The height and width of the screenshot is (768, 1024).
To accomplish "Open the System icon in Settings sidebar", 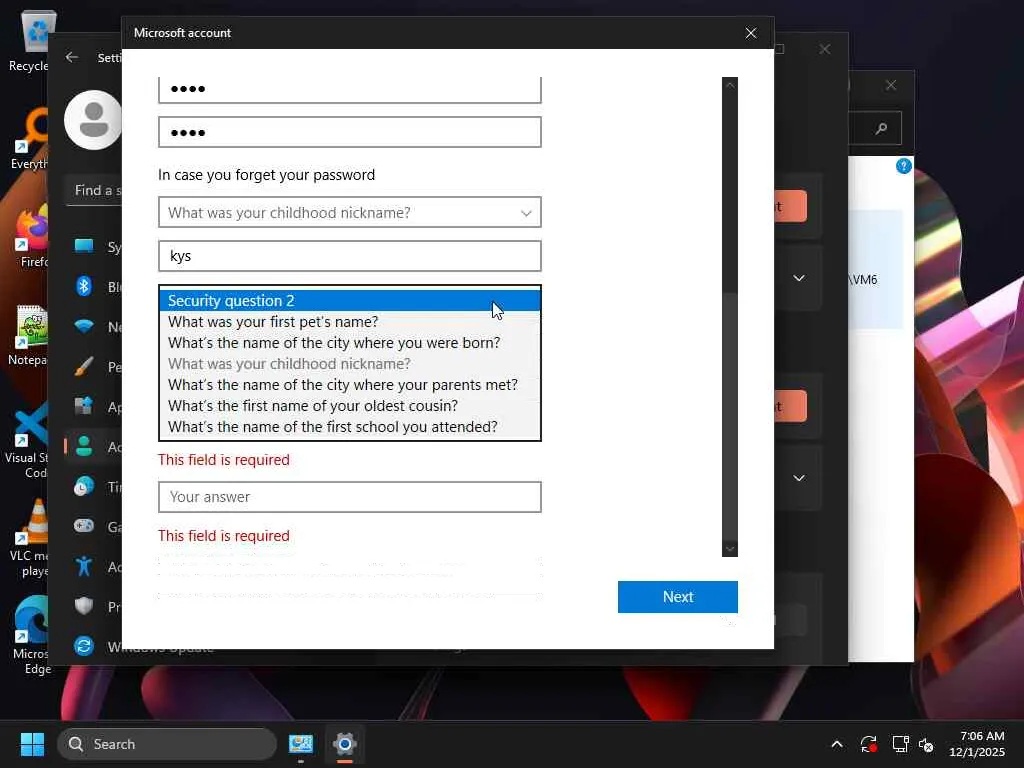I will click(84, 246).
